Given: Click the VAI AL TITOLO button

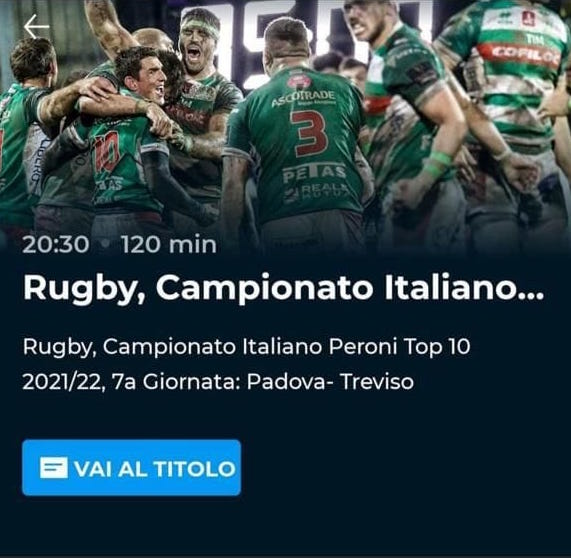Looking at the screenshot, I should click(131, 468).
